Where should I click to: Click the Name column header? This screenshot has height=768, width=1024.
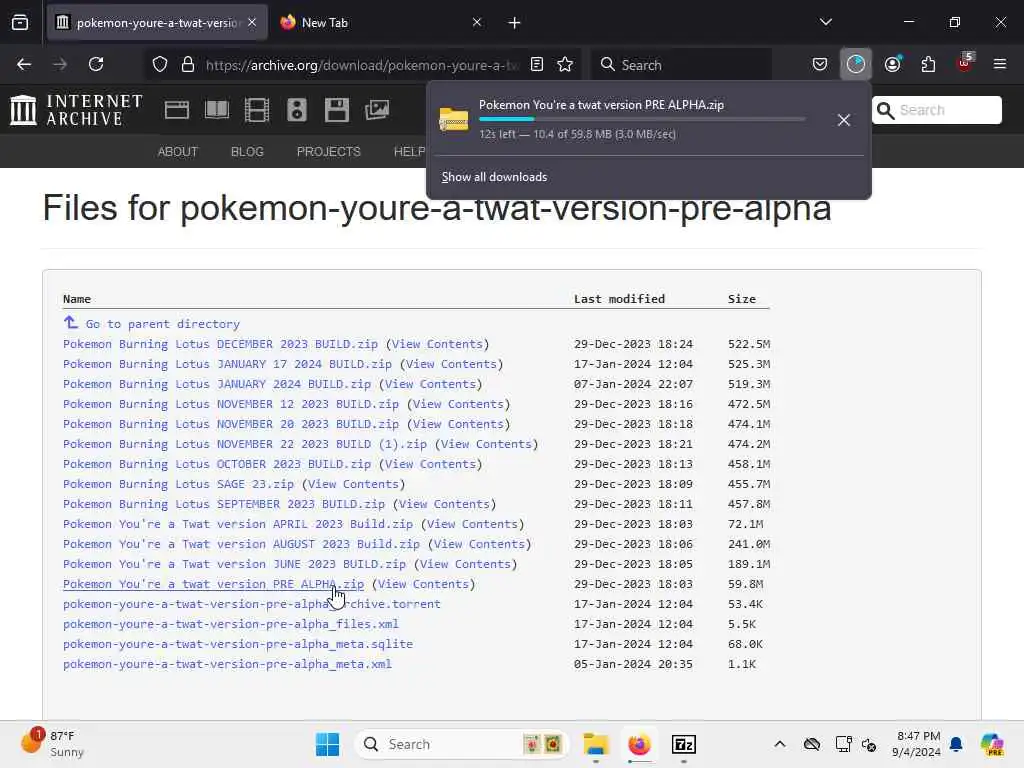point(76,299)
